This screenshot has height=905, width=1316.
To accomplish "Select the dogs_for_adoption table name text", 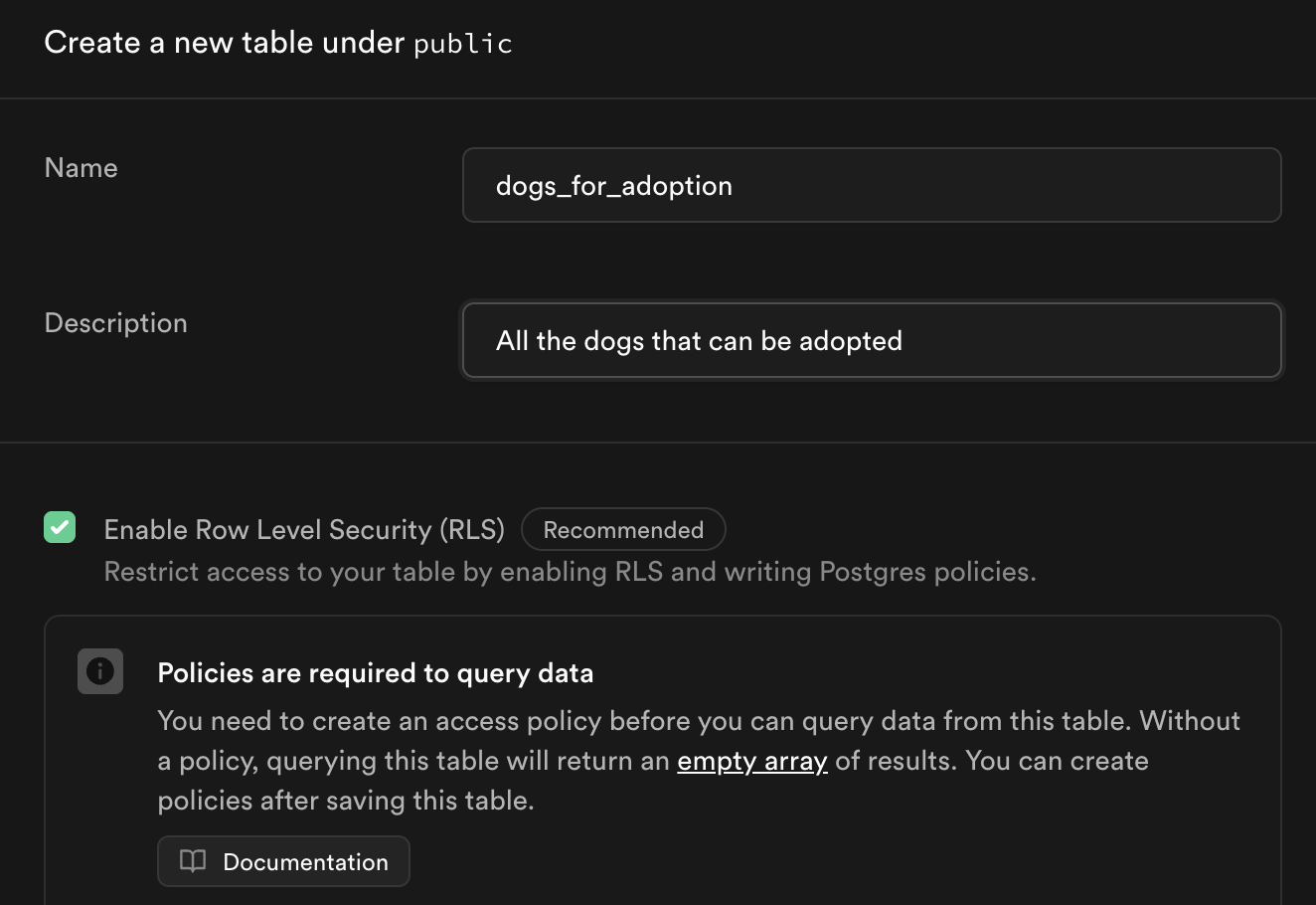I will 613,185.
